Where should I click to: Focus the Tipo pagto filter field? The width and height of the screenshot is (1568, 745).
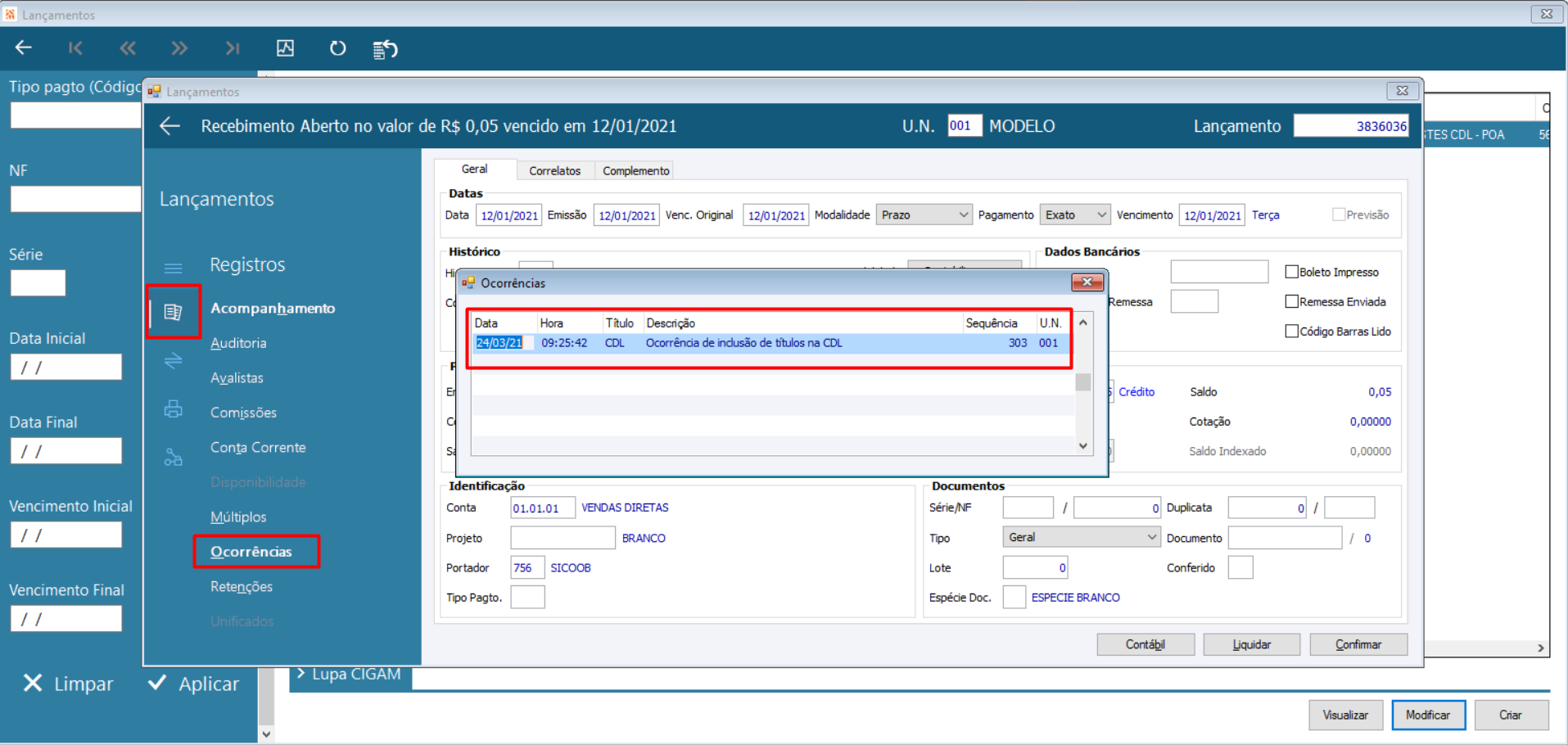click(x=75, y=115)
